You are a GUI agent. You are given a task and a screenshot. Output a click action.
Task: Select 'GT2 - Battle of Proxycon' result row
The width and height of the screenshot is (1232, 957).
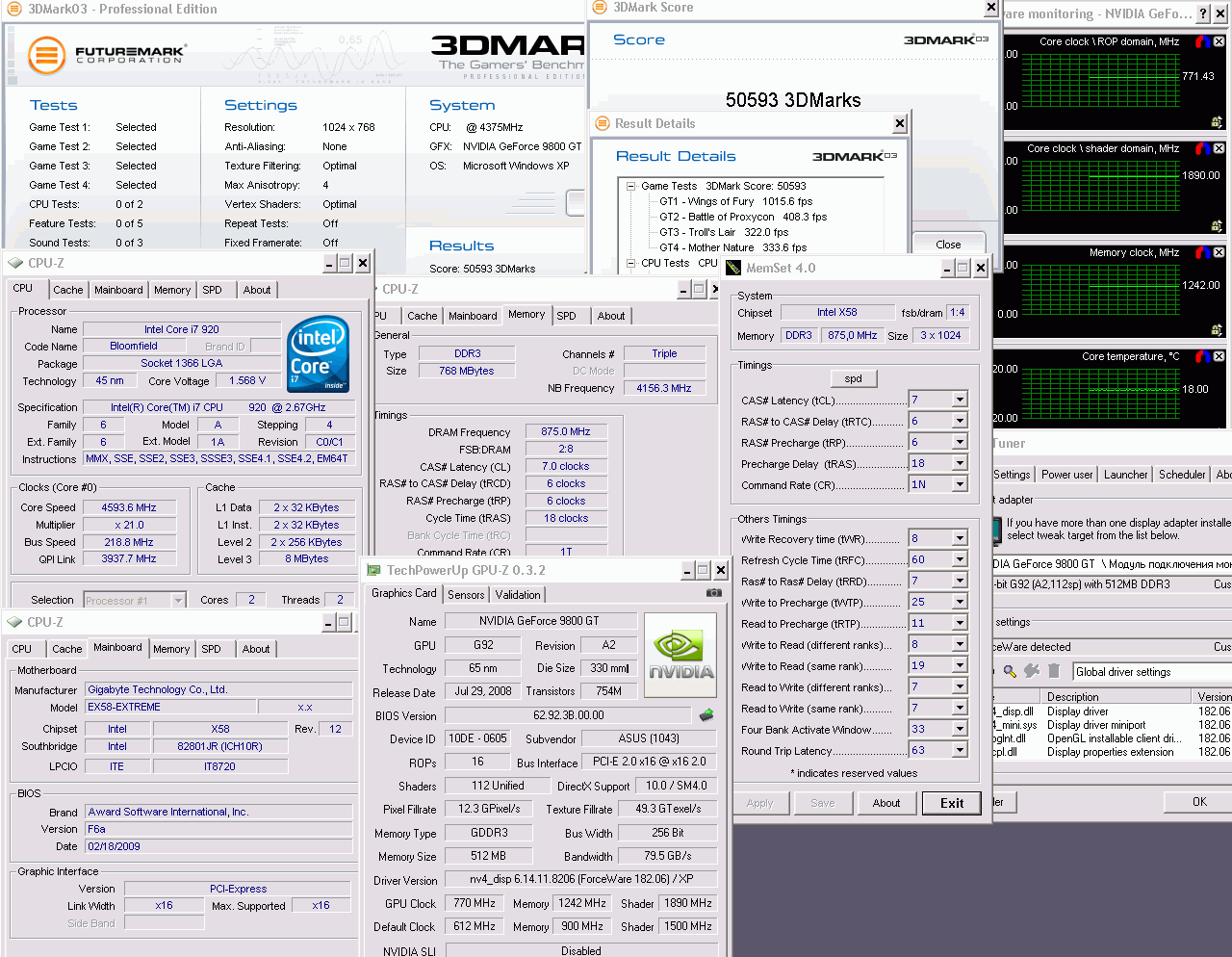click(743, 217)
